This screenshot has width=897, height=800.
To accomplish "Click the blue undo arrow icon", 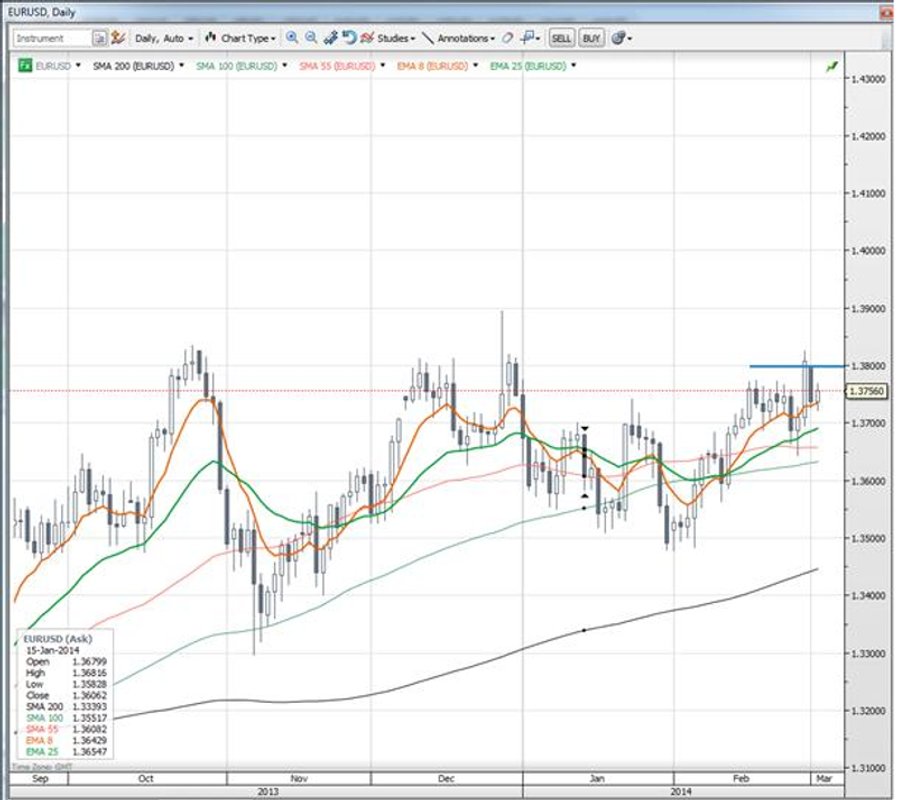I will point(349,37).
